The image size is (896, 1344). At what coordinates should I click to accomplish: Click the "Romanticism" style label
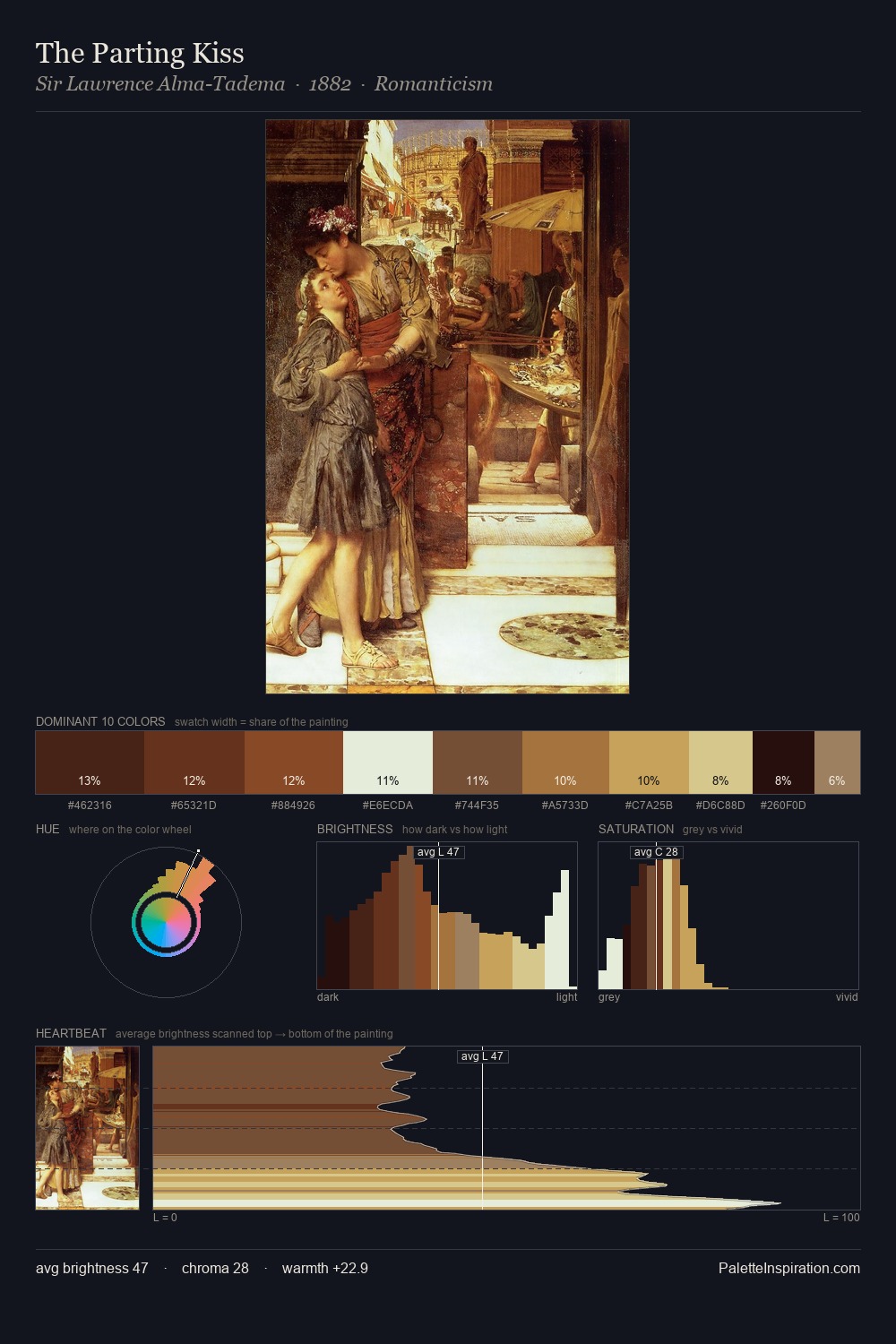[434, 84]
